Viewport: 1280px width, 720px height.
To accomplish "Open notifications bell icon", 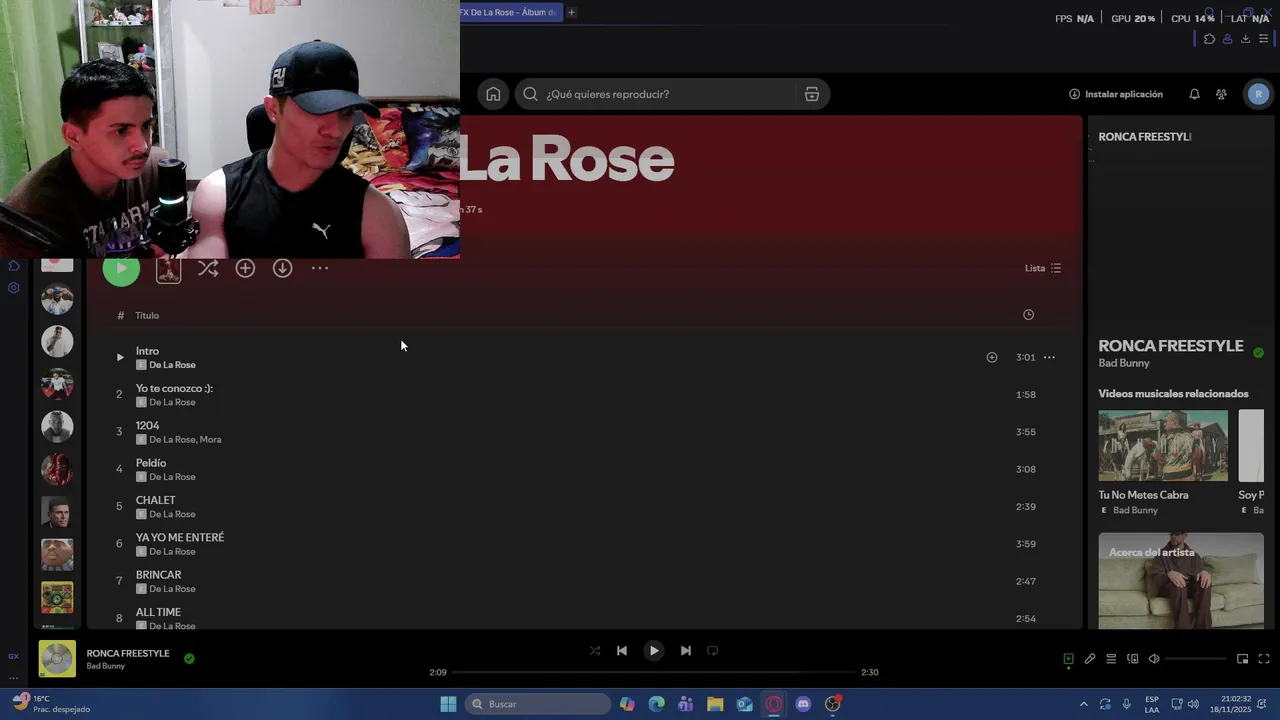I will [1194, 94].
